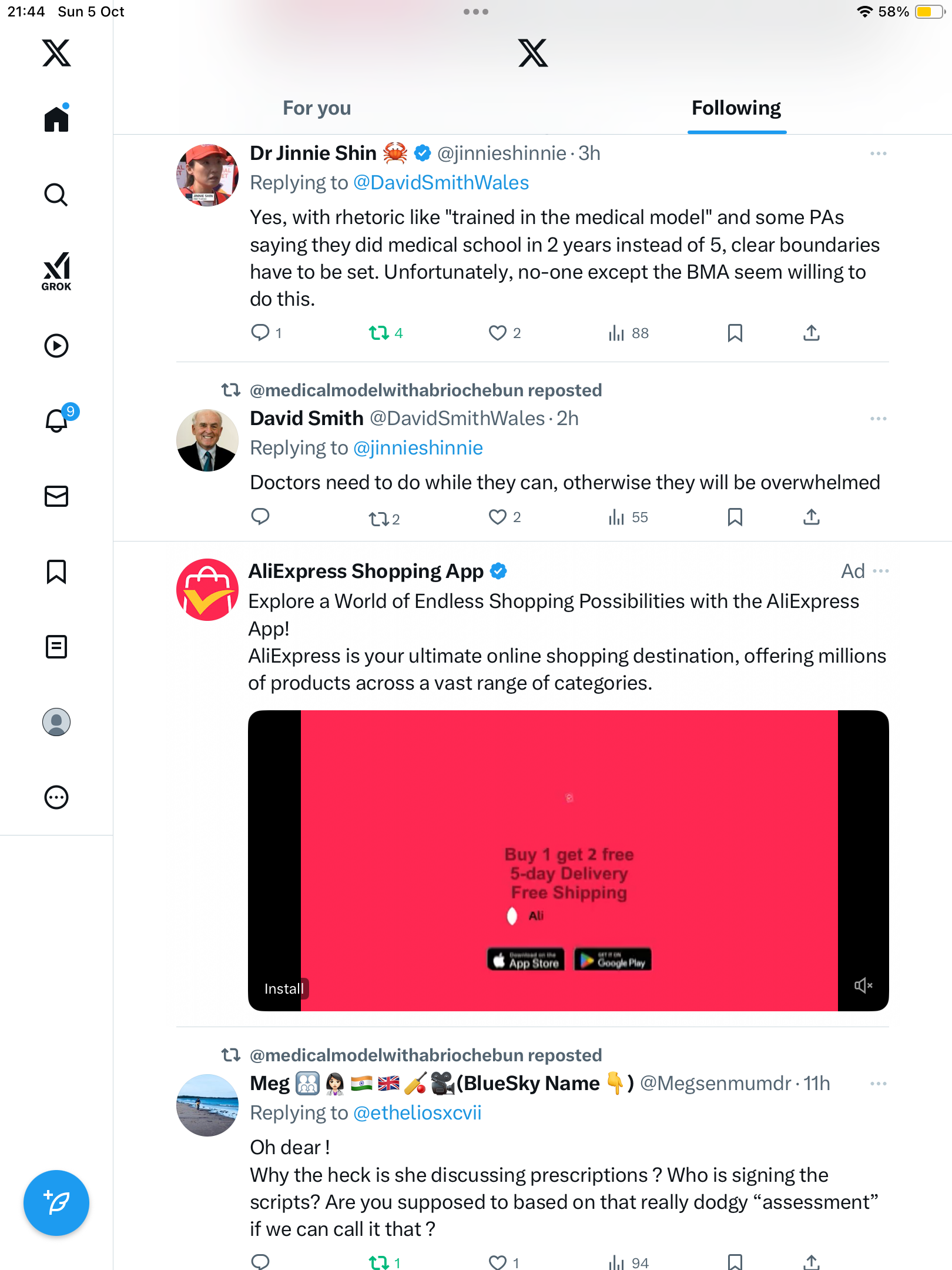Screen dimensions: 952x1270
Task: Open the video play sidebar icon
Action: pyautogui.click(x=56, y=346)
